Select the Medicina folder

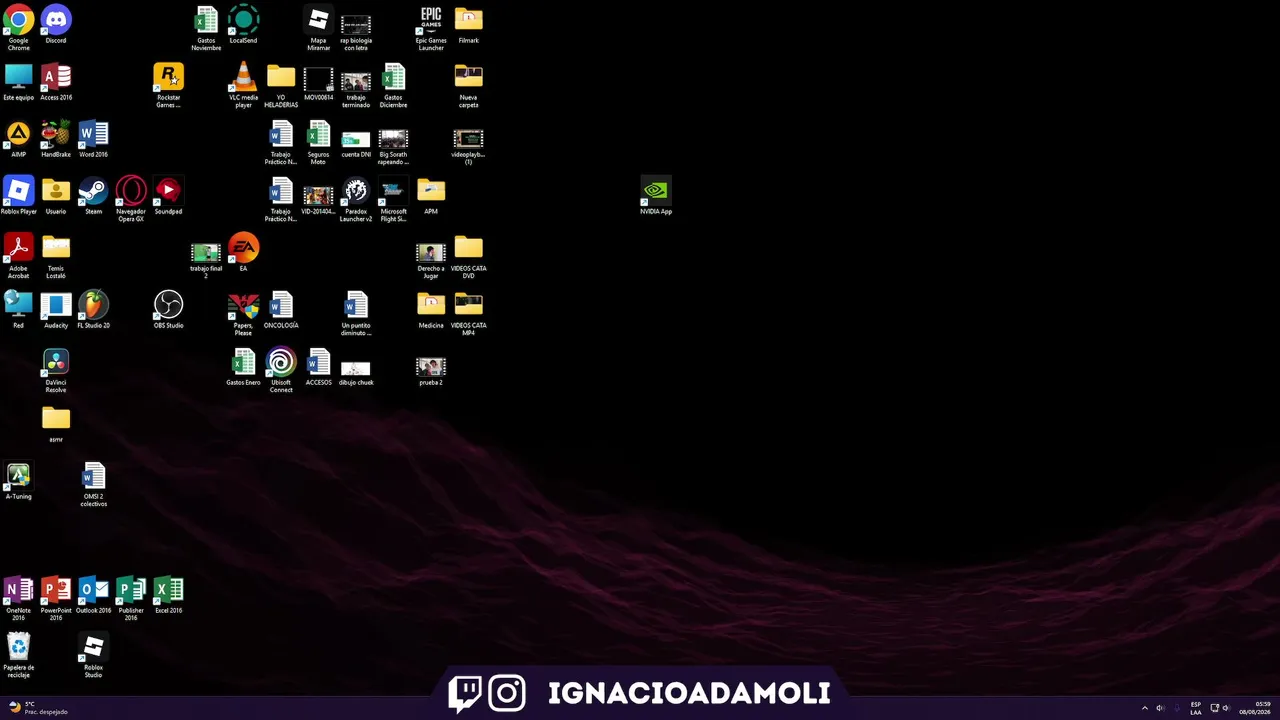431,305
